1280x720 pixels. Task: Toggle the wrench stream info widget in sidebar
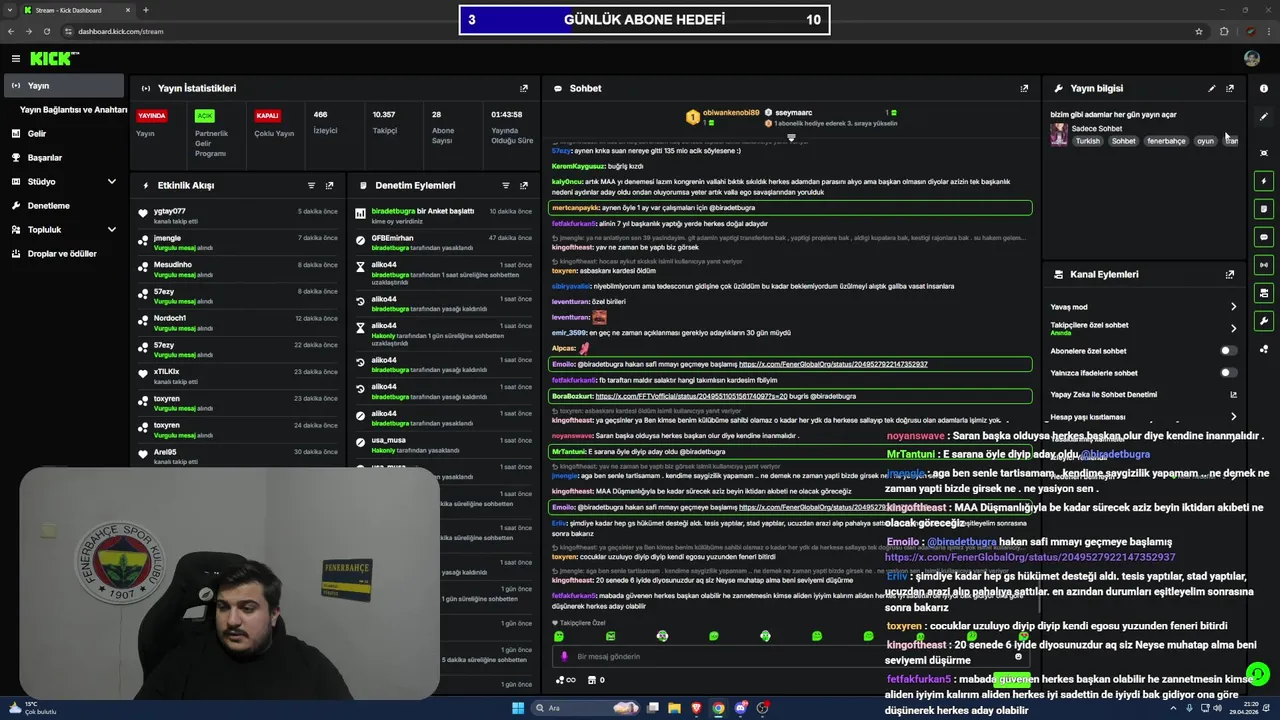pyautogui.click(x=1264, y=321)
